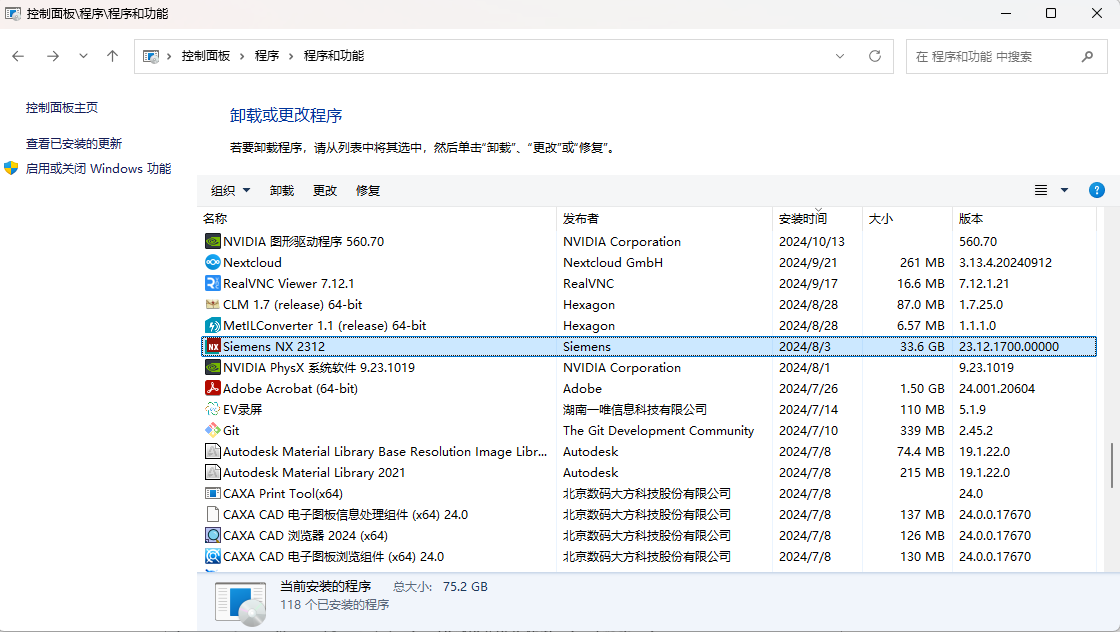Click the EV录屏 program icon
This screenshot has width=1120, height=632.
(213, 409)
